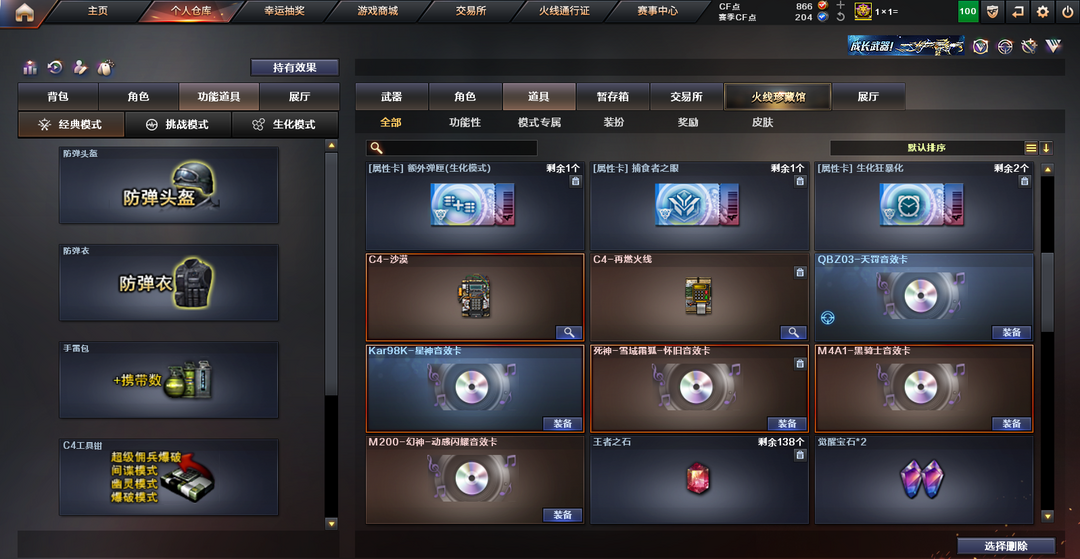Toggle the sort order arrow button
The height and width of the screenshot is (559, 1080).
coord(1046,148)
